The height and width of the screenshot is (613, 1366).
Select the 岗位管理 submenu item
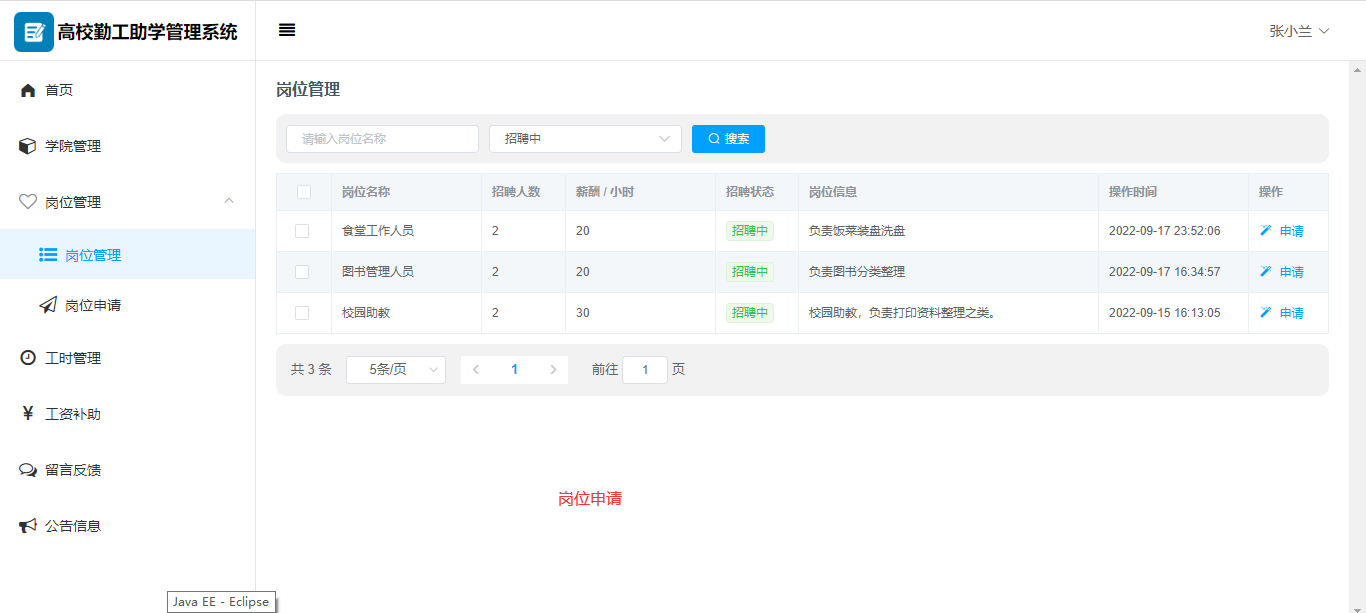[x=93, y=255]
